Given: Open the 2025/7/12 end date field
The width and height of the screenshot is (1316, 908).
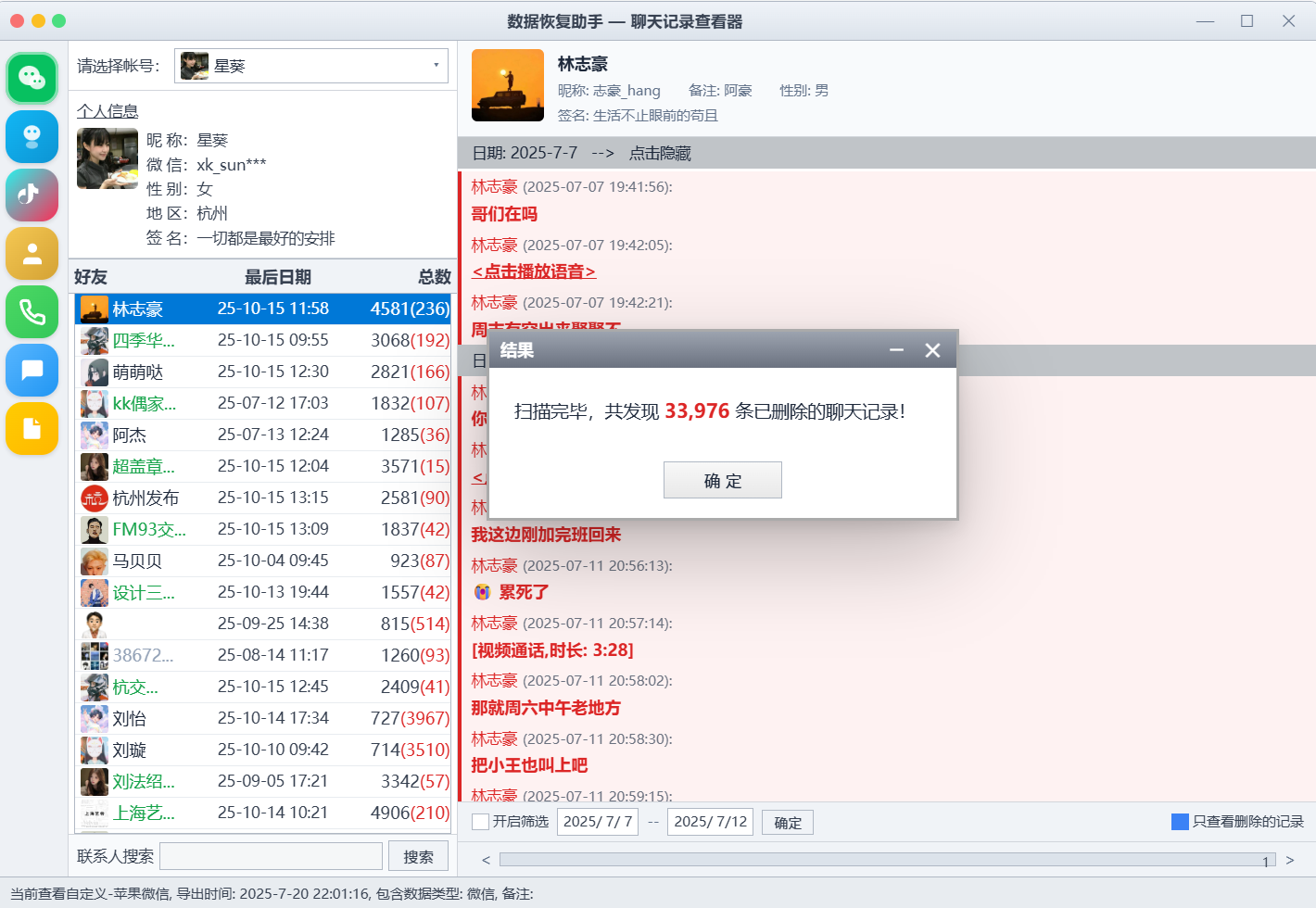Looking at the screenshot, I should (x=710, y=822).
